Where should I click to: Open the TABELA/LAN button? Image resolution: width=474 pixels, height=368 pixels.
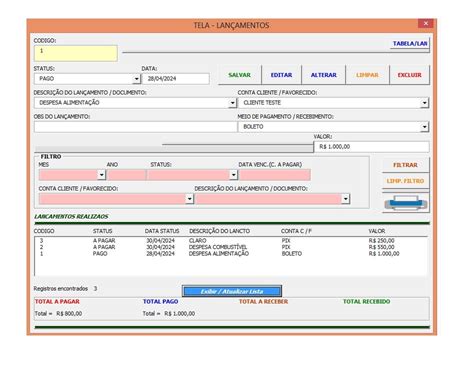click(x=410, y=44)
